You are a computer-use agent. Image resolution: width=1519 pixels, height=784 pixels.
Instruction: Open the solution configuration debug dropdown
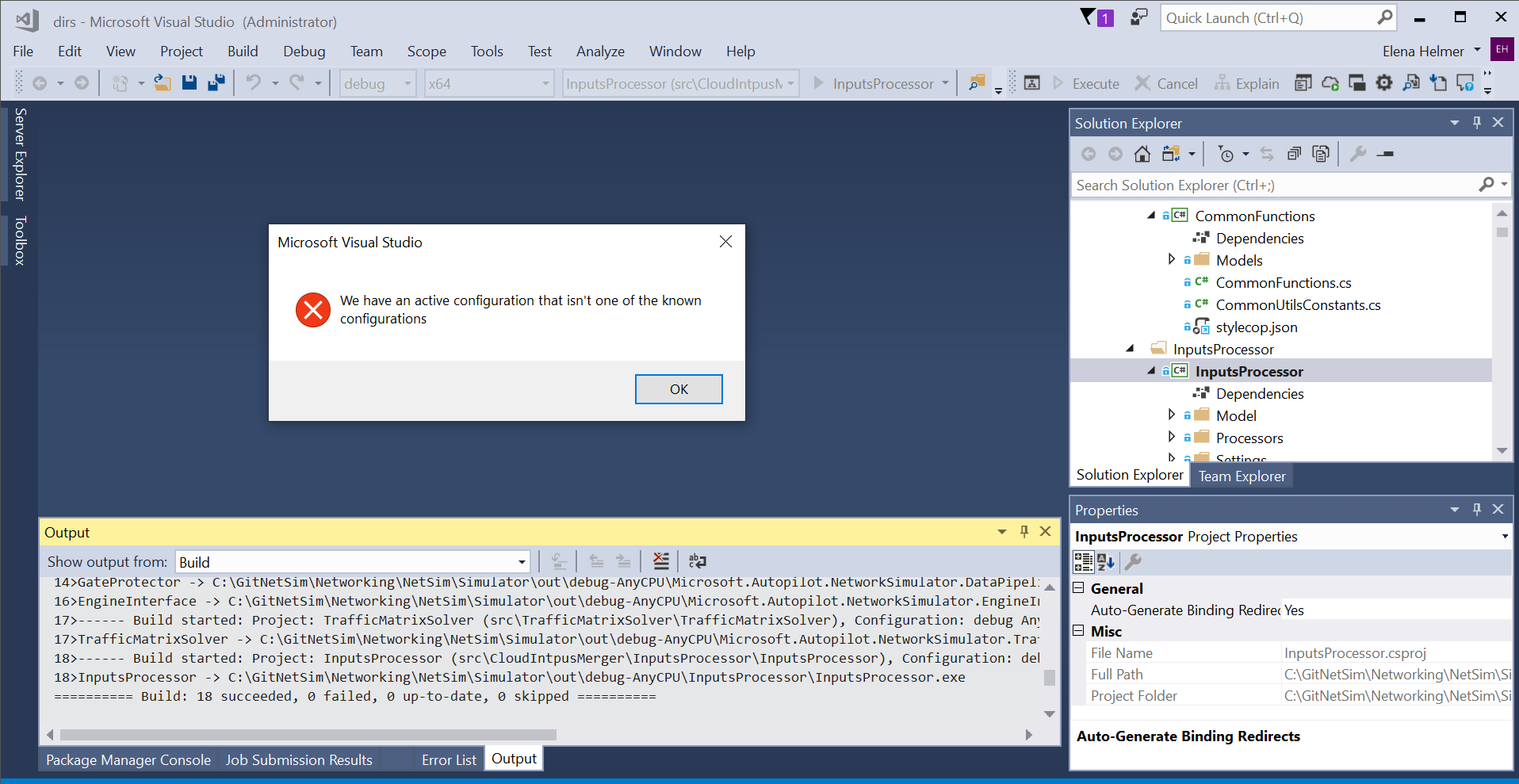click(x=378, y=83)
